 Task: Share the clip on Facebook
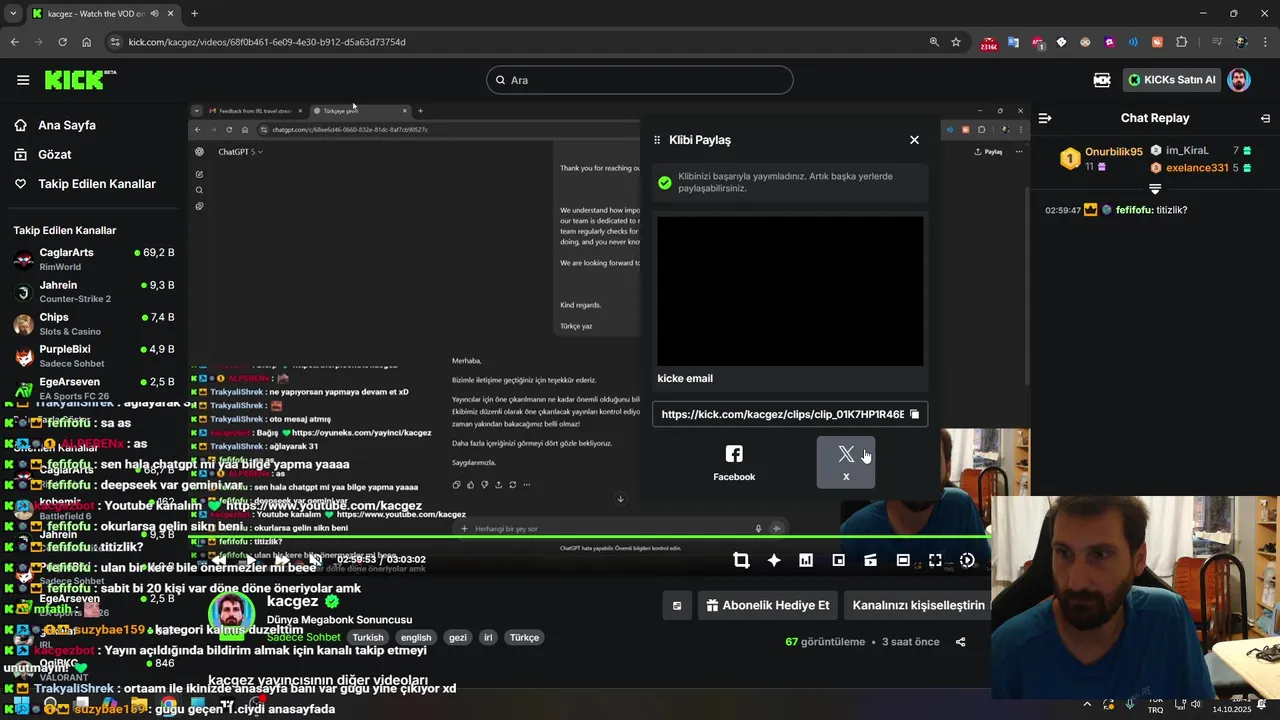pos(734,463)
